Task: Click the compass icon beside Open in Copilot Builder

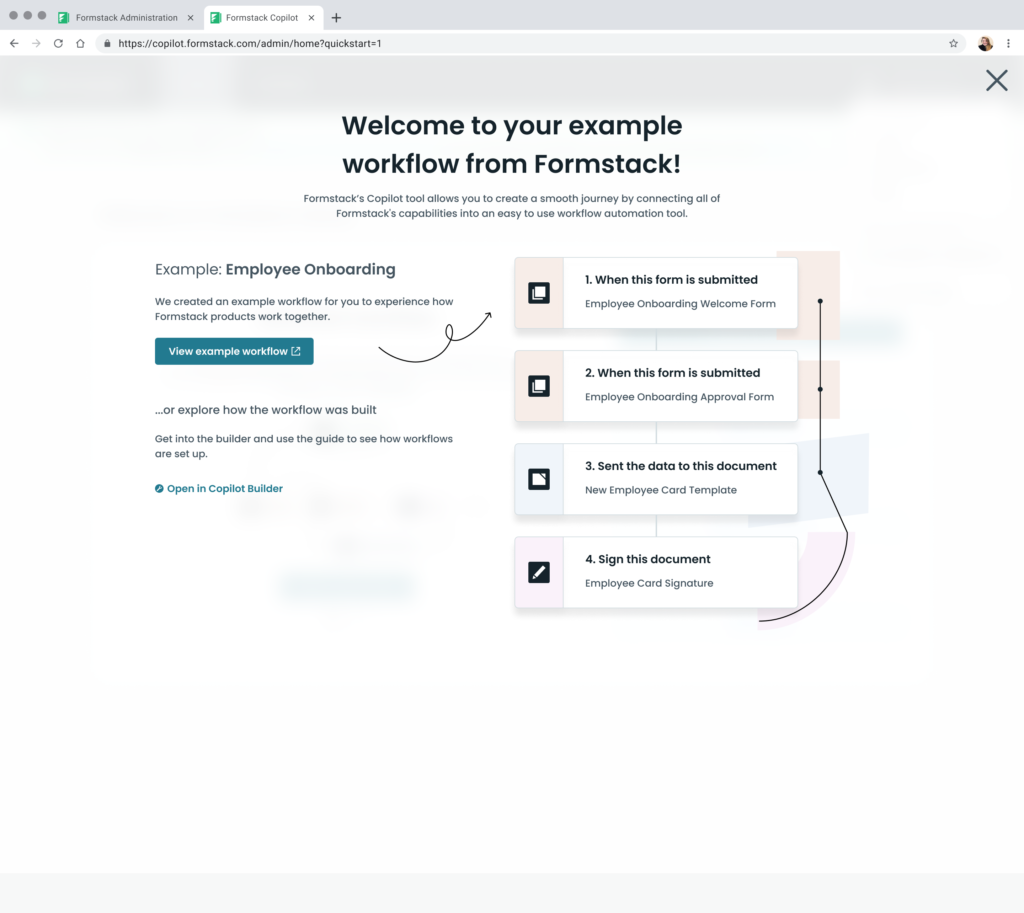Action: pos(159,489)
